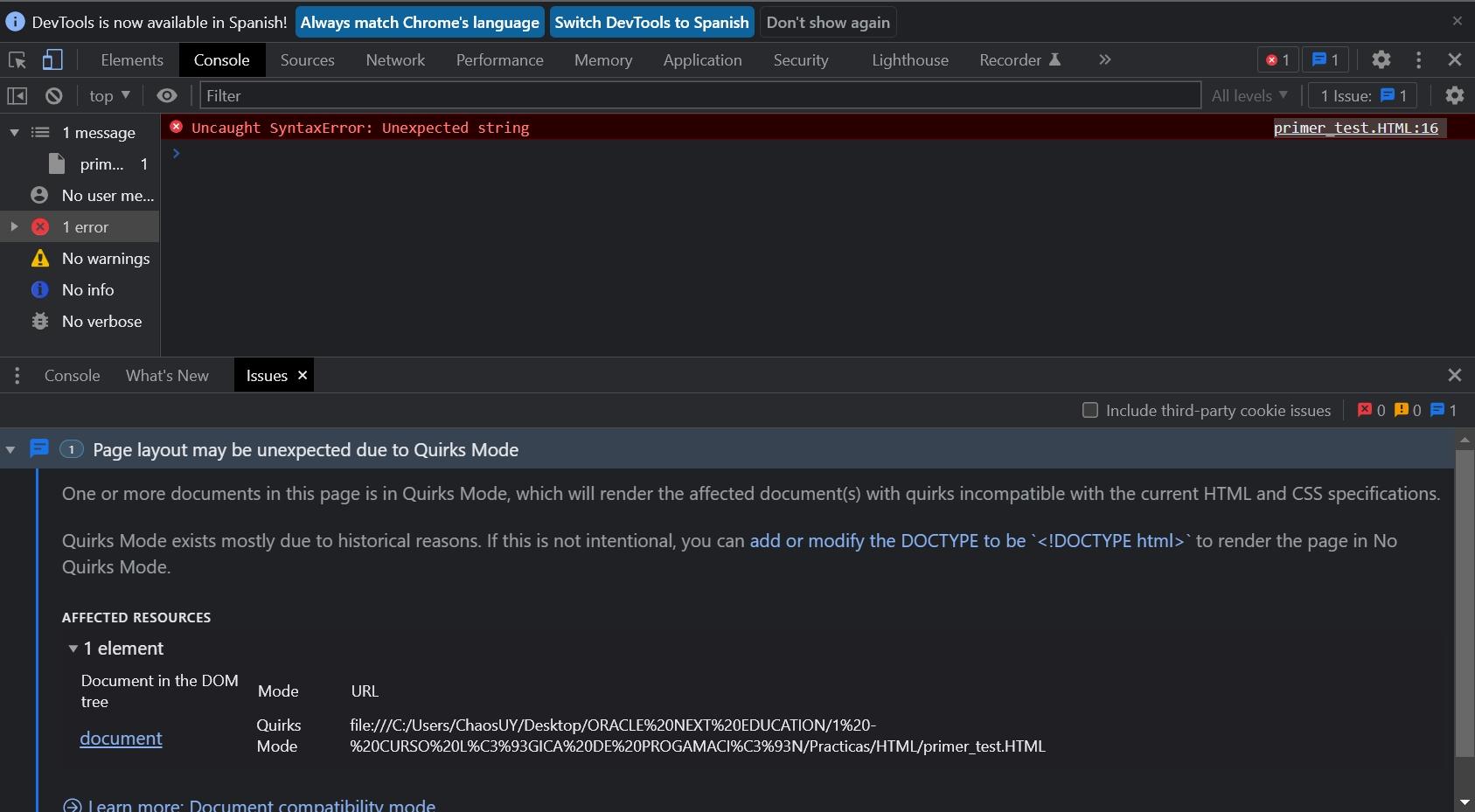Click the Page layout may be unexpected header
The height and width of the screenshot is (812, 1475).
click(x=305, y=449)
